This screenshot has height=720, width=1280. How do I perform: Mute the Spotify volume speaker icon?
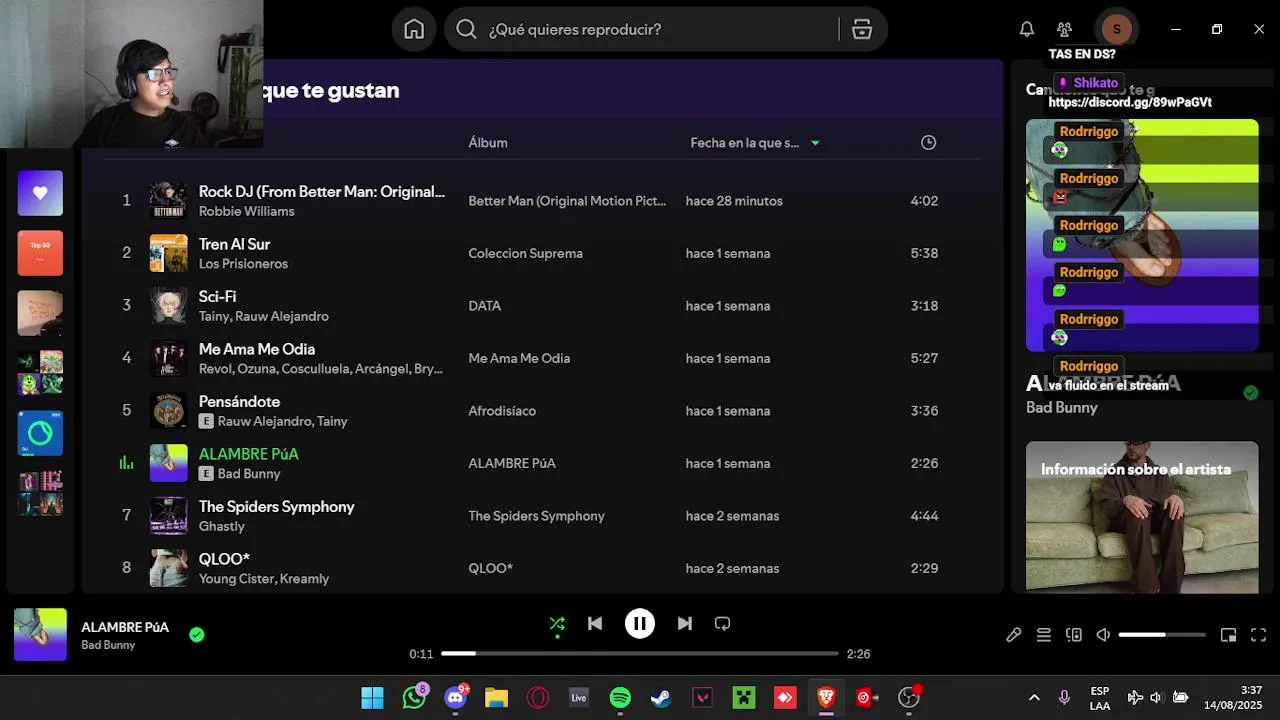point(1103,635)
